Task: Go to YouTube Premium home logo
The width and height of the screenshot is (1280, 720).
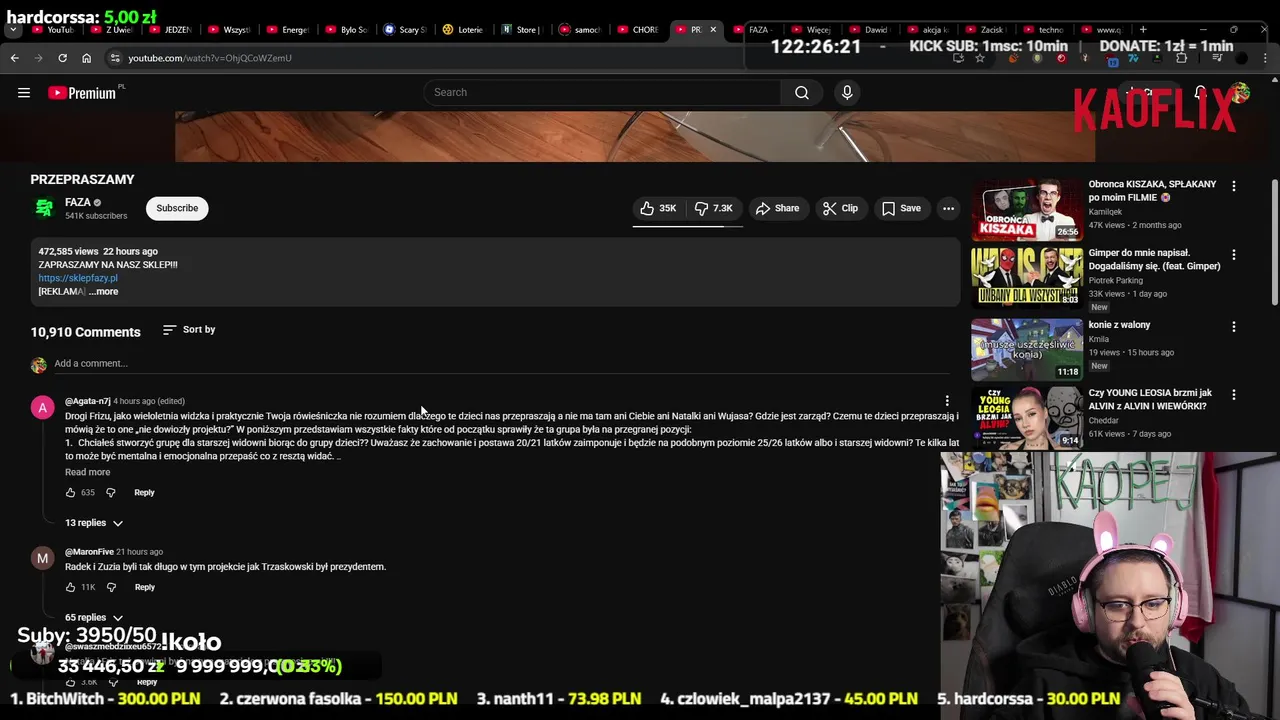Action: coord(82,93)
